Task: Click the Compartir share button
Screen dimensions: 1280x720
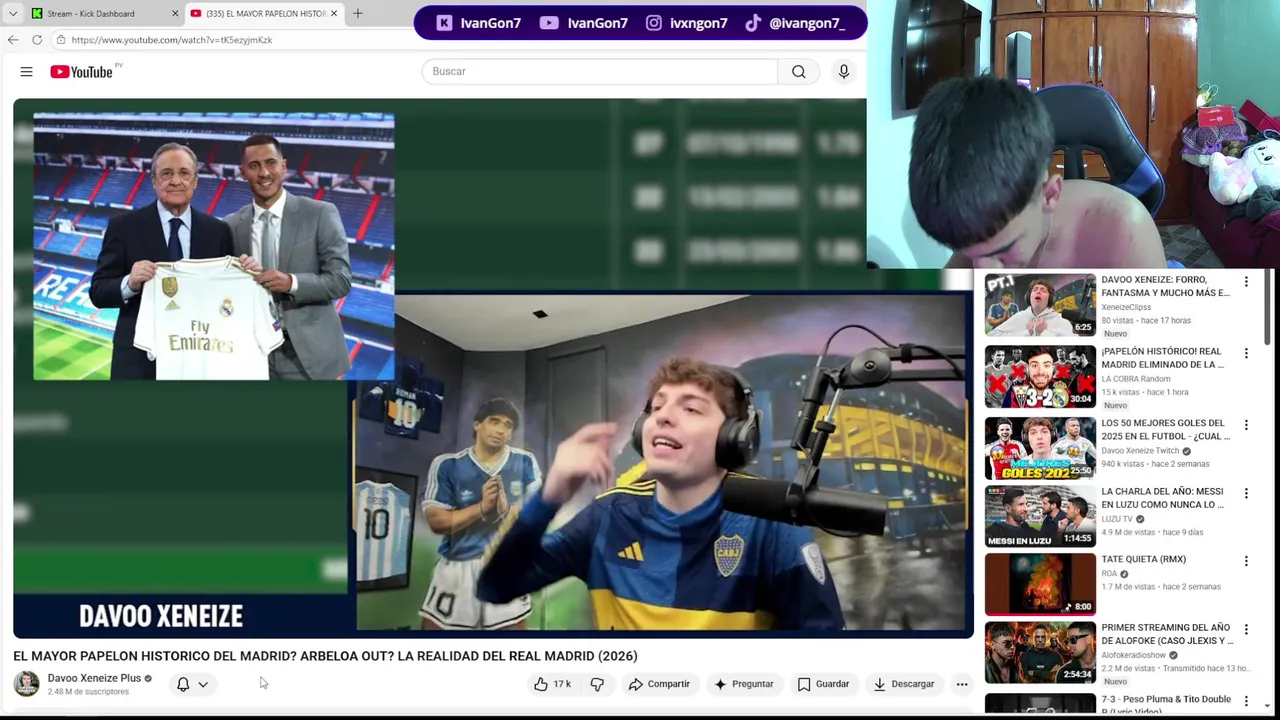Action: pyautogui.click(x=659, y=684)
